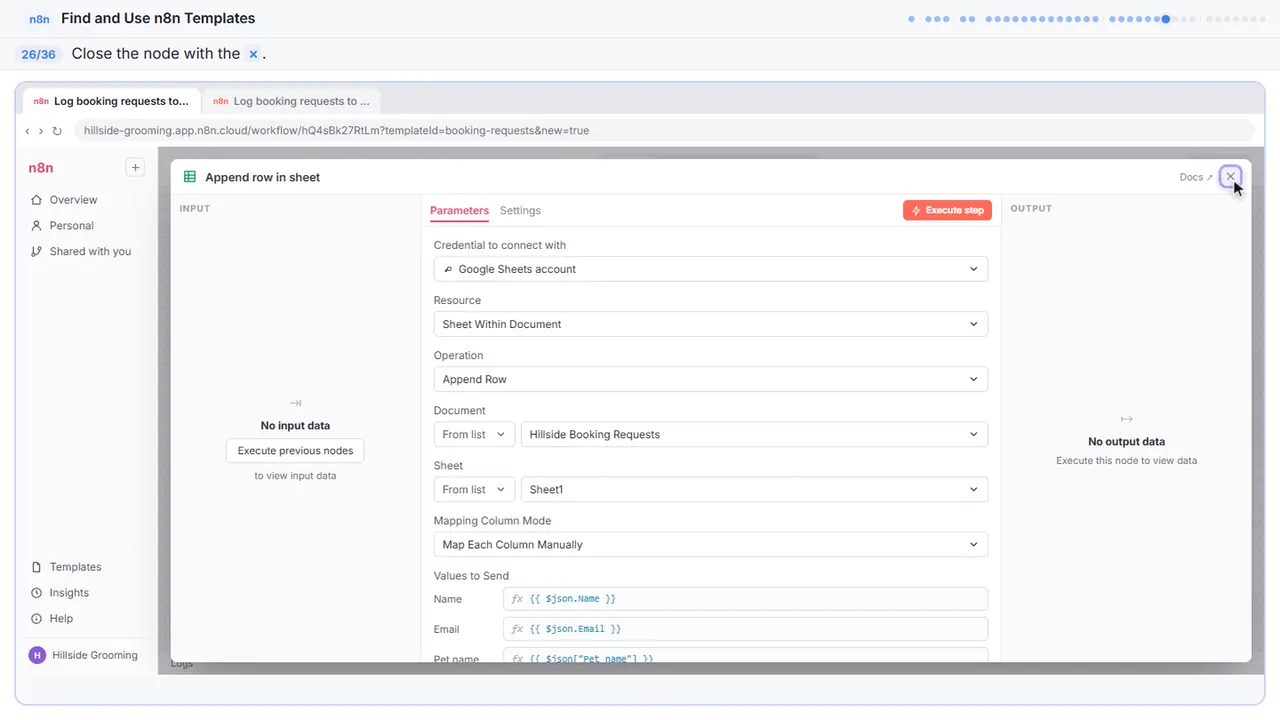This screenshot has height=720, width=1280.
Task: Open the Document From list mode dropdown
Action: [475, 434]
